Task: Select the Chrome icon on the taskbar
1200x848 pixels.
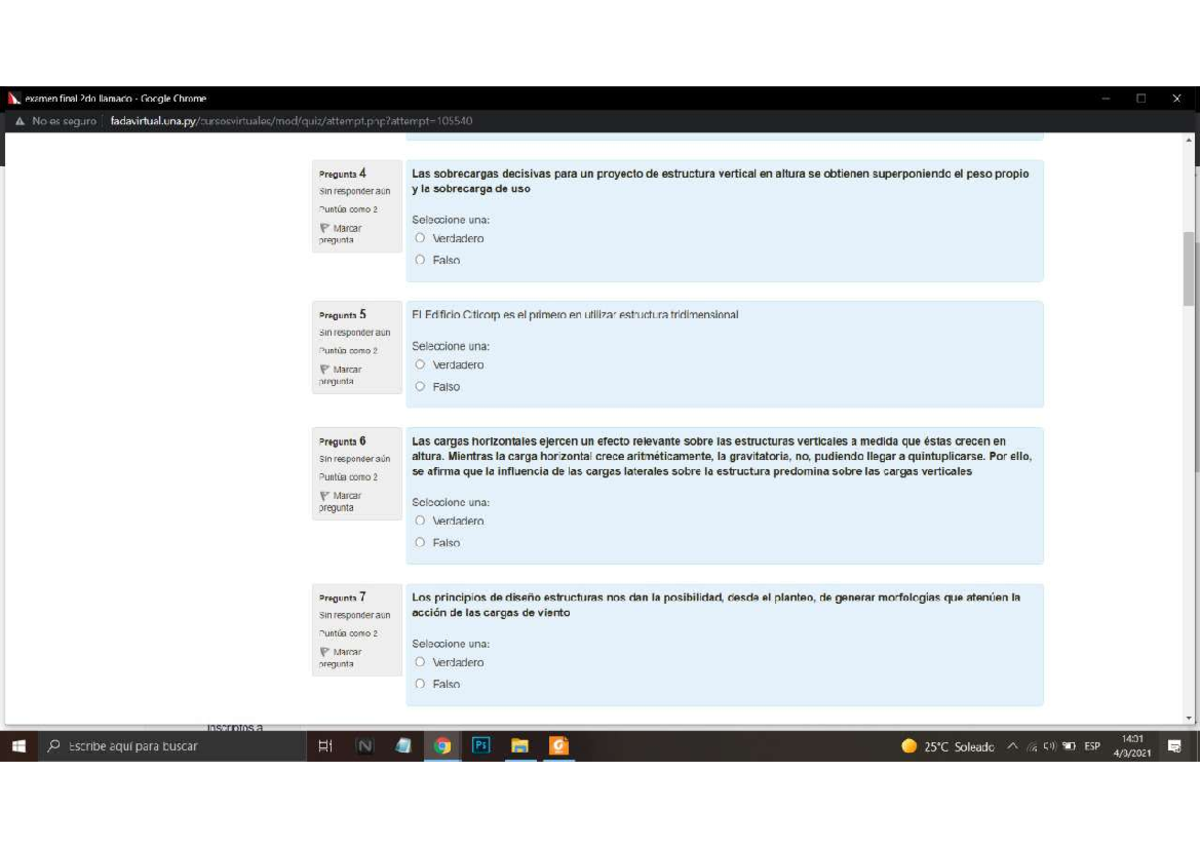Action: point(441,745)
